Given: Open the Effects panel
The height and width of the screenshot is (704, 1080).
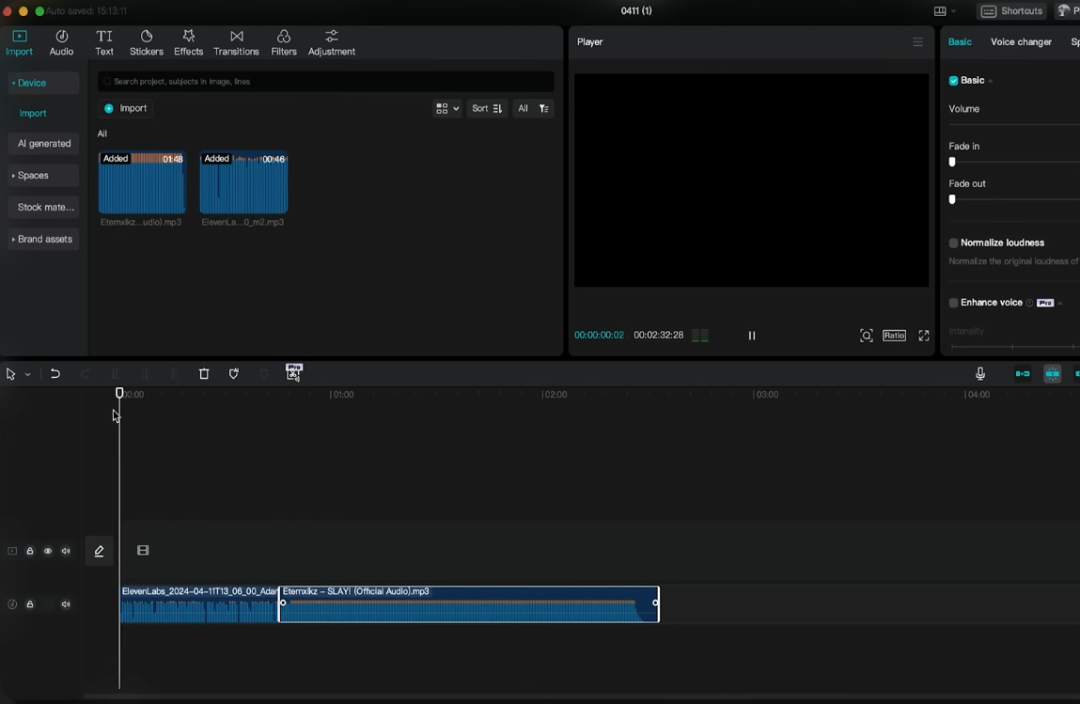Looking at the screenshot, I should point(188,43).
